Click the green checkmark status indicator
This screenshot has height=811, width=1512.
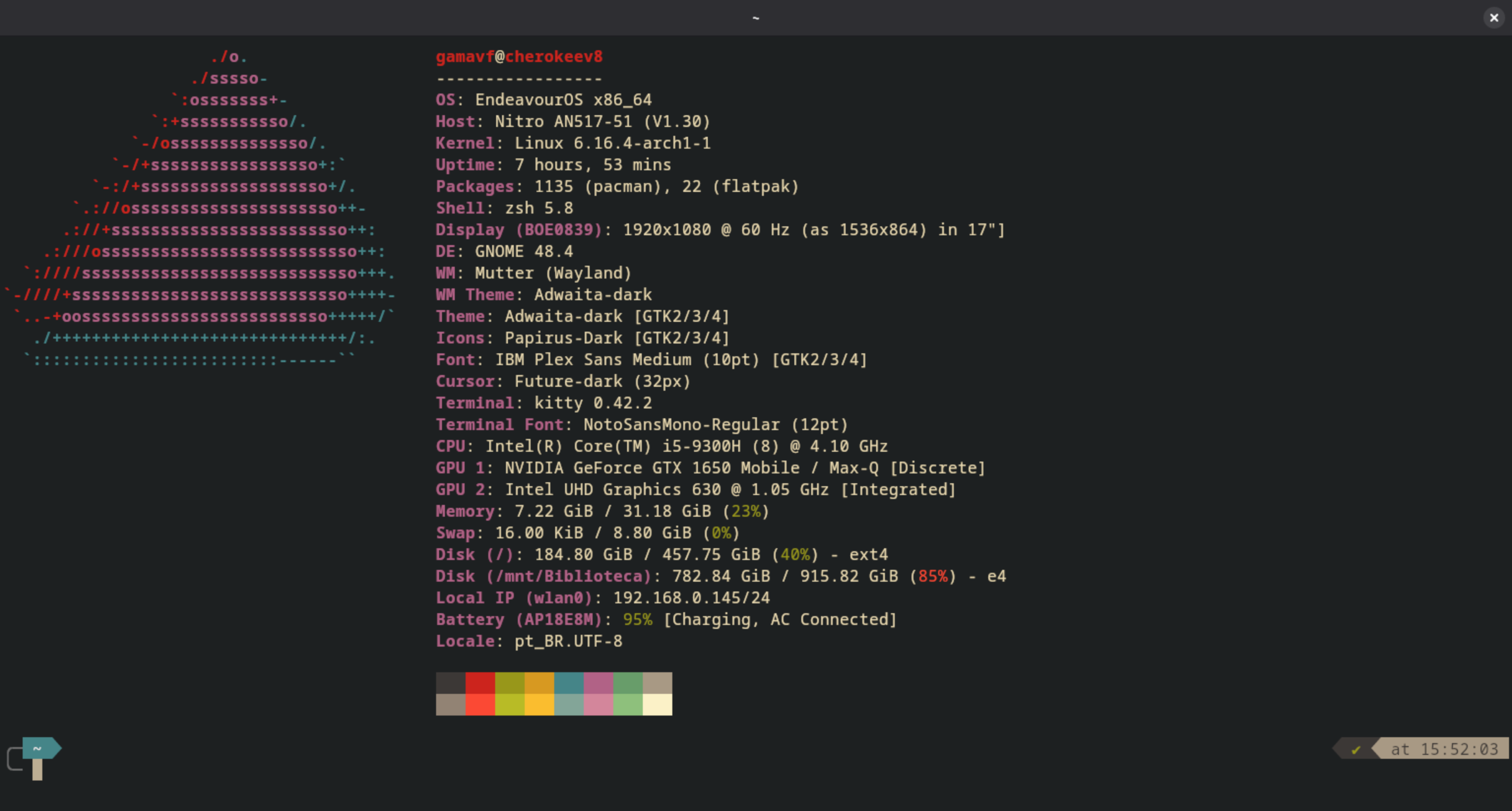(x=1355, y=749)
